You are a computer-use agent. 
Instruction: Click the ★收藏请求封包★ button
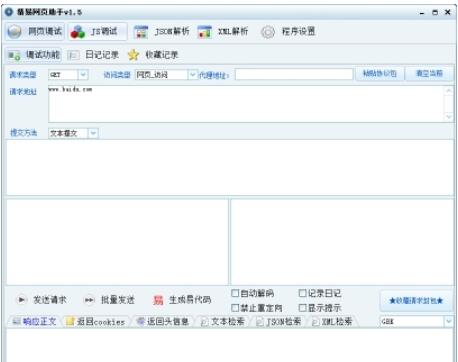click(416, 301)
